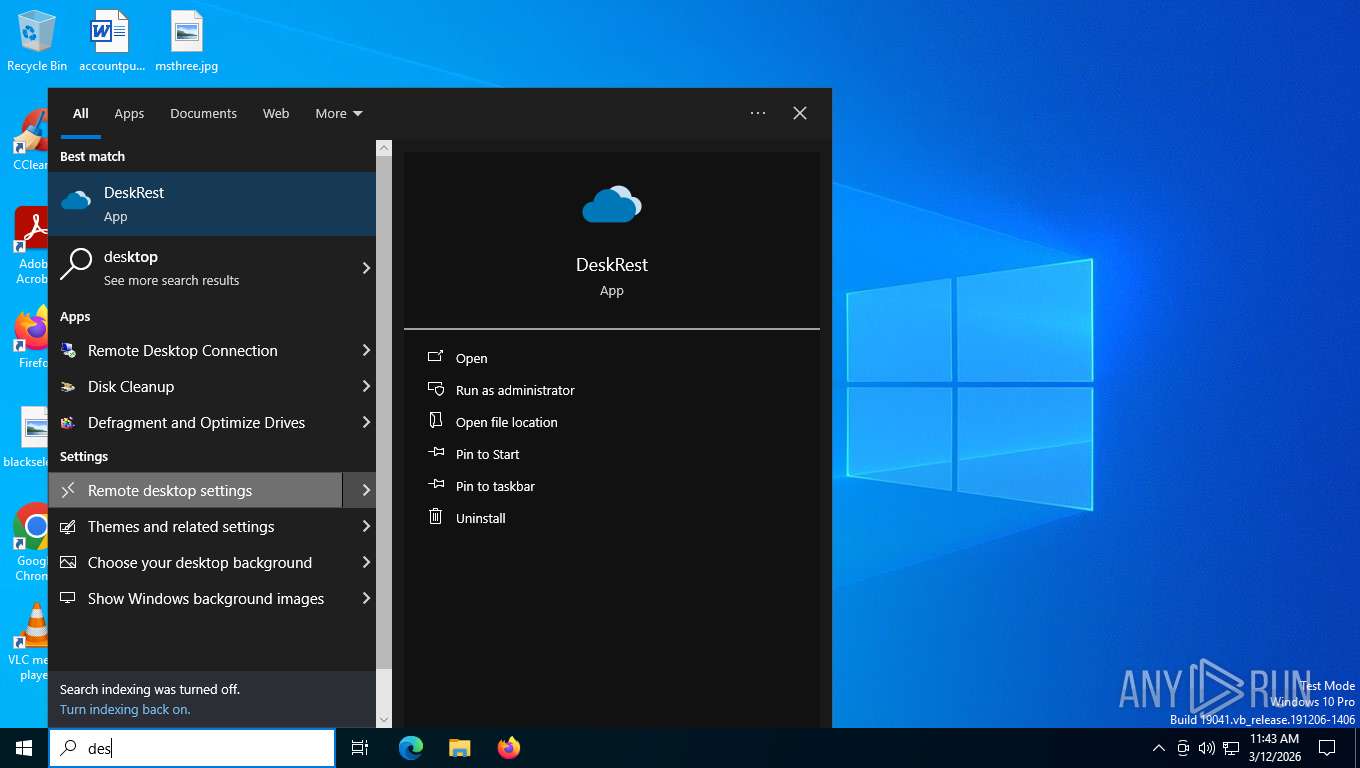
Task: Open the search options ellipsis menu
Action: [758, 113]
